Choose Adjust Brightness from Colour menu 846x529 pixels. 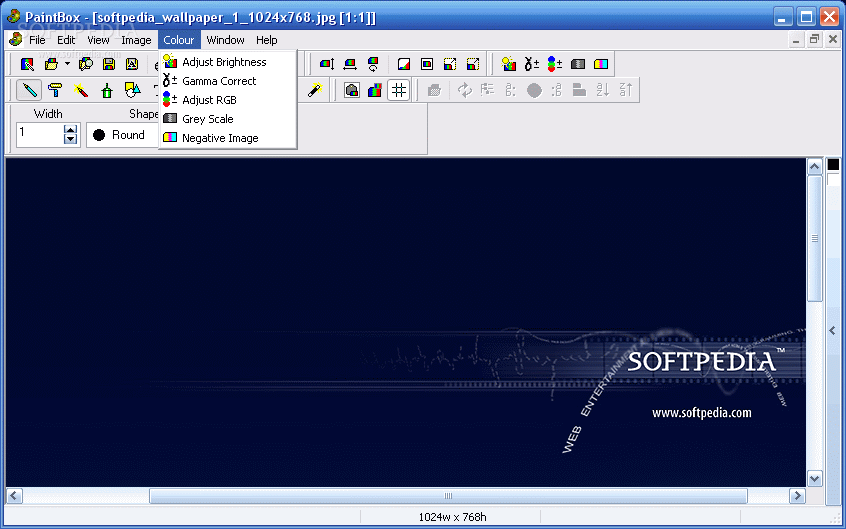tap(227, 62)
